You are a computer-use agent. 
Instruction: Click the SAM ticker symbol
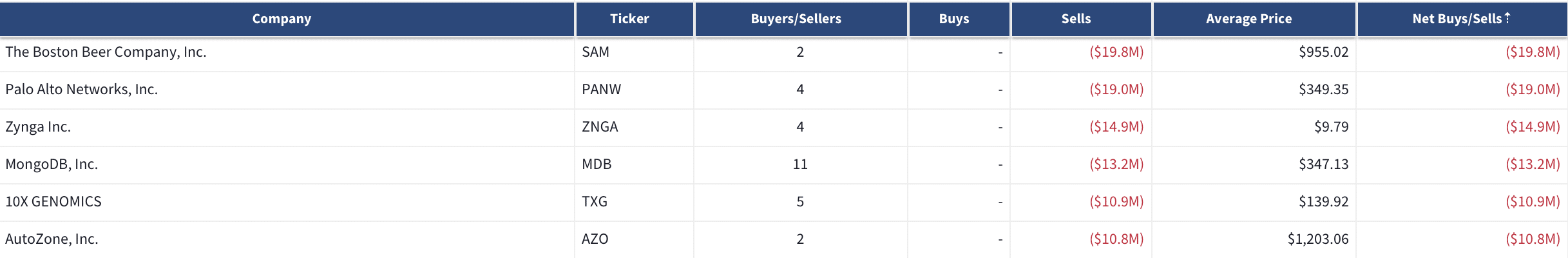pyautogui.click(x=595, y=52)
